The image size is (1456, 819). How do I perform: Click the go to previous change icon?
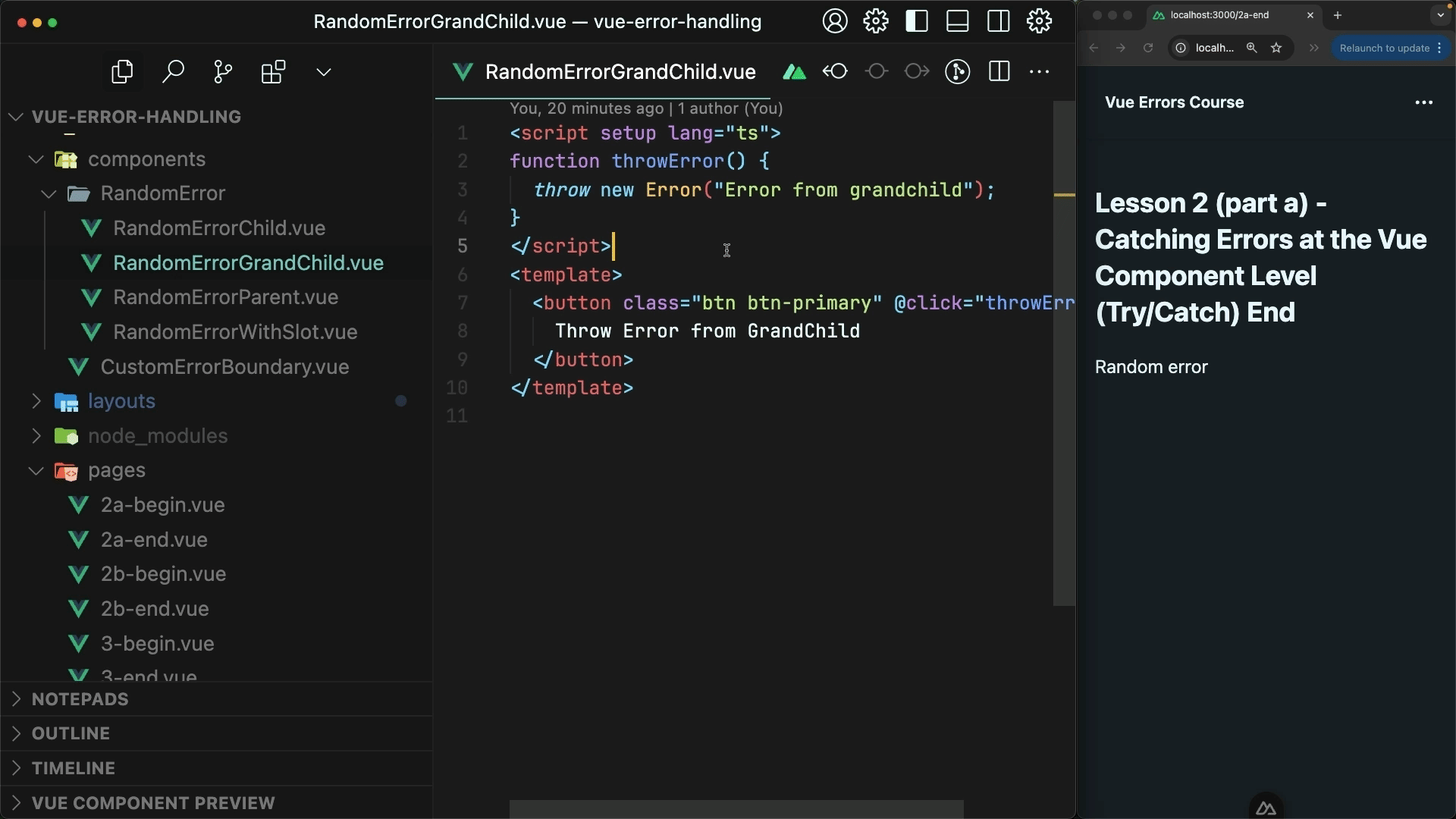tap(835, 72)
